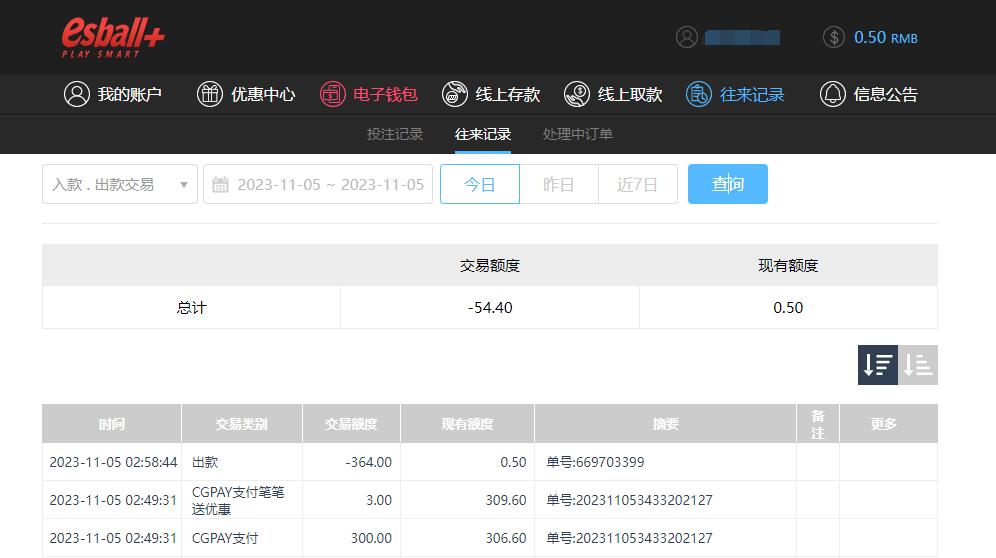996x558 pixels.
Task: Select the 近7日 date filter
Action: click(x=638, y=184)
